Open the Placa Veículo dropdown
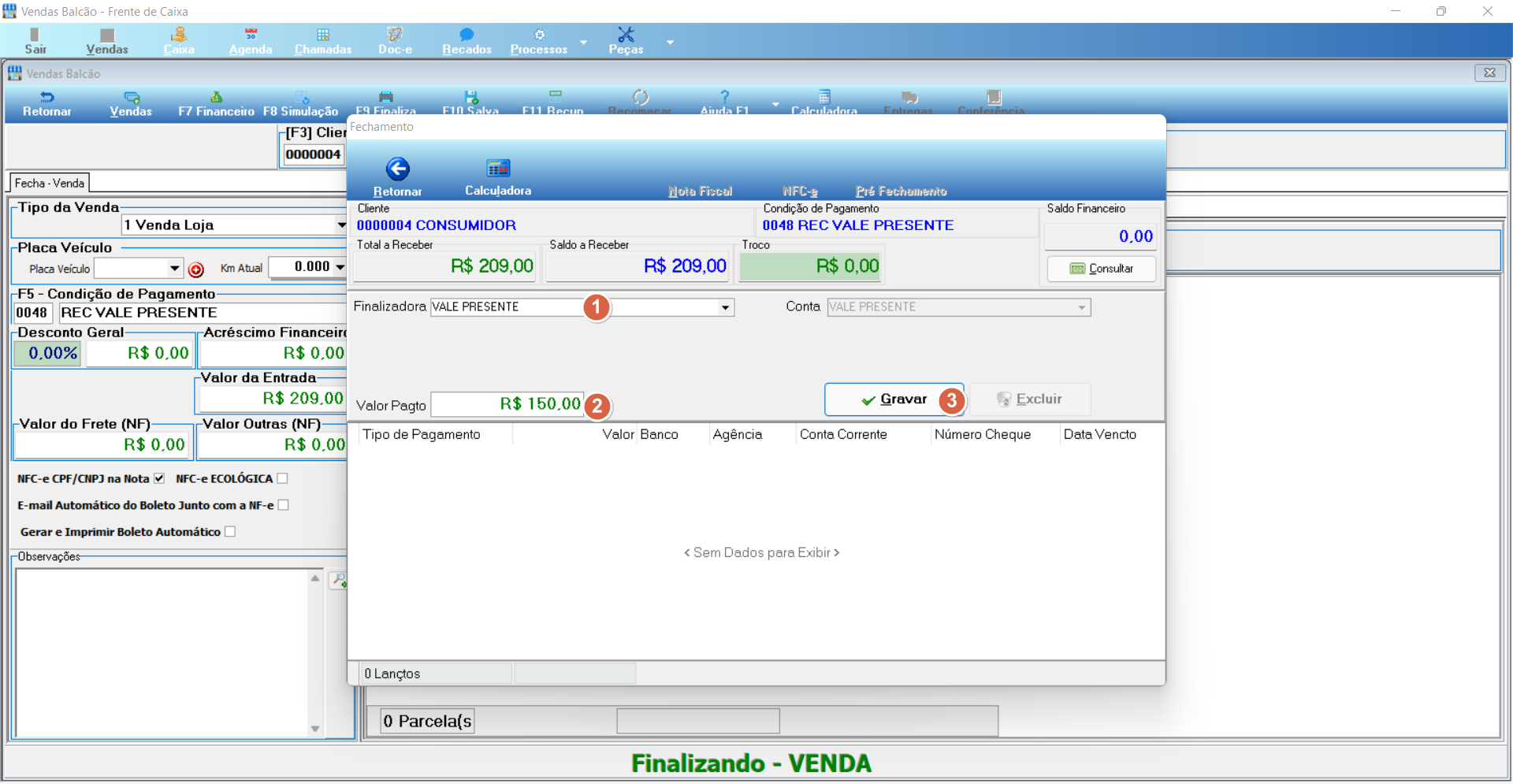Viewport: 1513px width, 784px height. pyautogui.click(x=174, y=268)
